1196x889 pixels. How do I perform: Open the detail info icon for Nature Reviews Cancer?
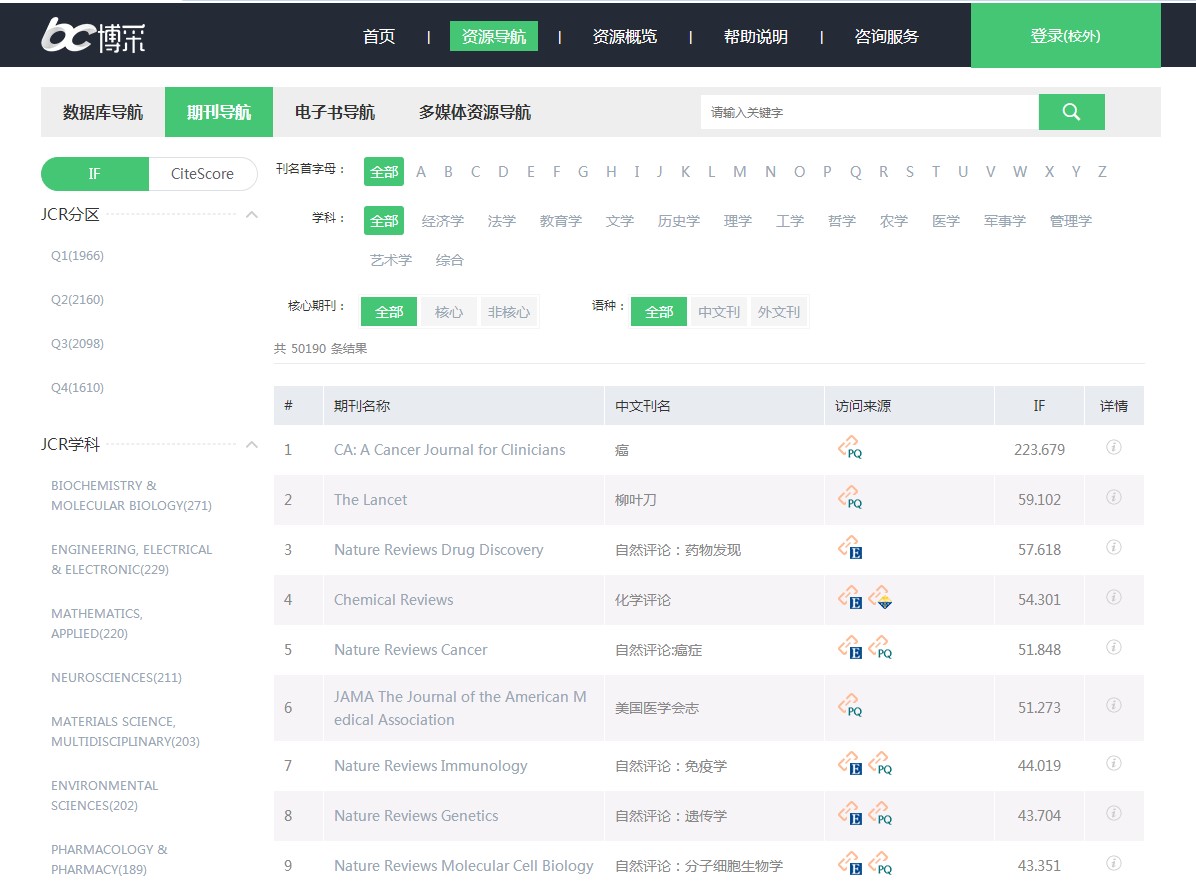coord(1113,648)
